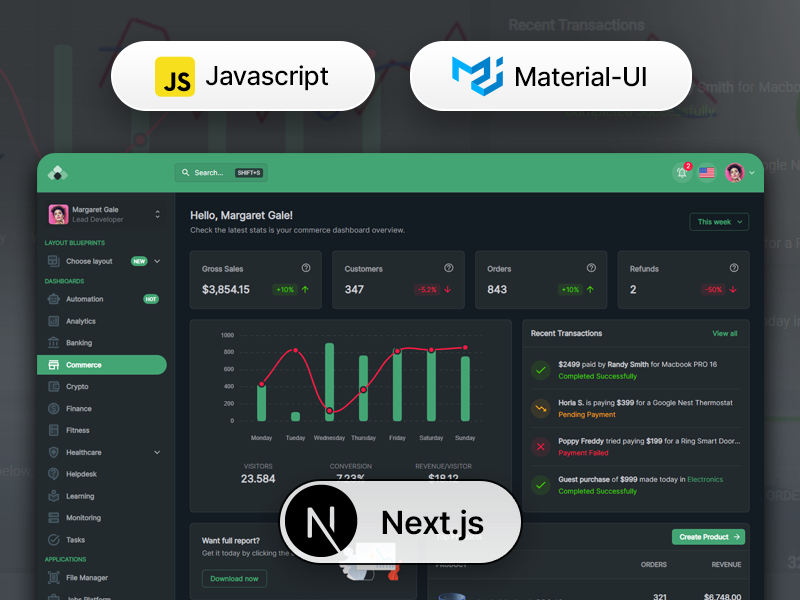Click the Fitness icon in the sidebar
The width and height of the screenshot is (800, 600).
[x=54, y=430]
